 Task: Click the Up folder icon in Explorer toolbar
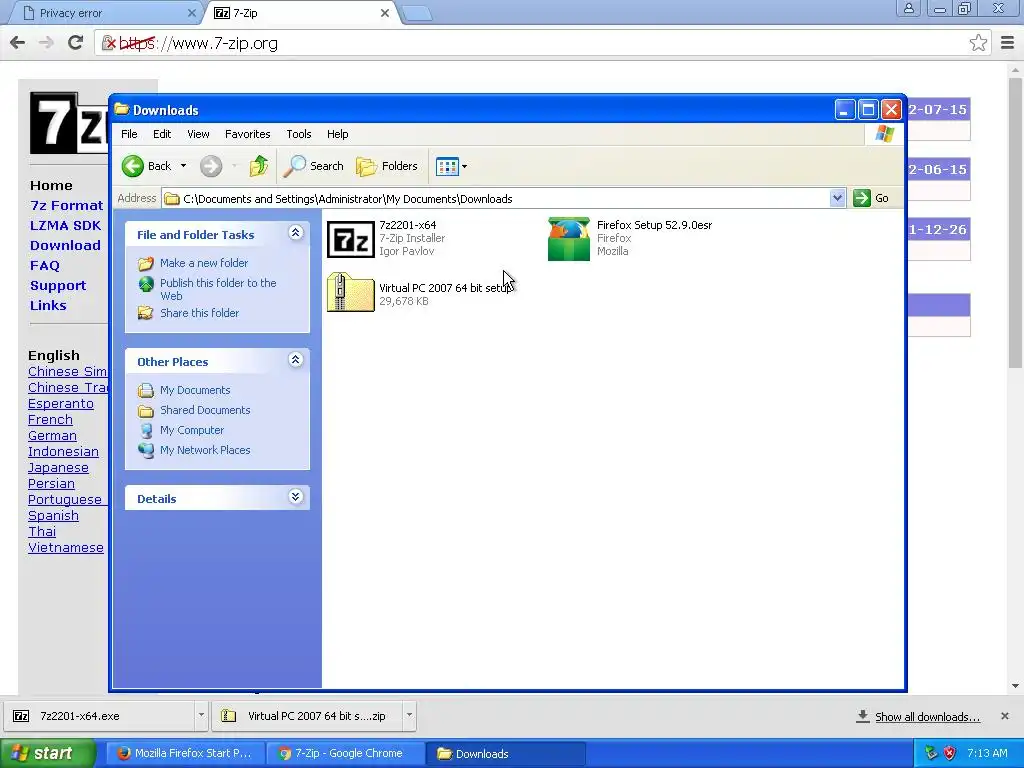coord(259,166)
